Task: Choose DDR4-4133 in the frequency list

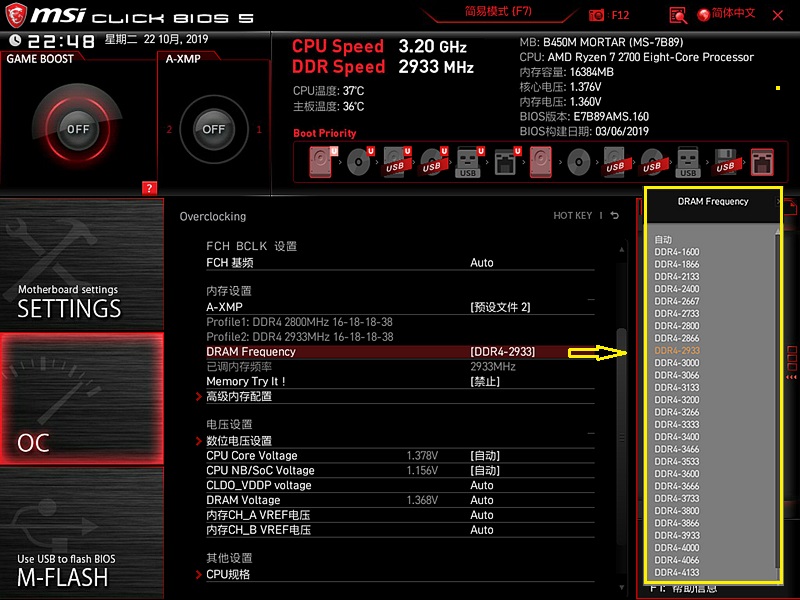Action: 677,572
